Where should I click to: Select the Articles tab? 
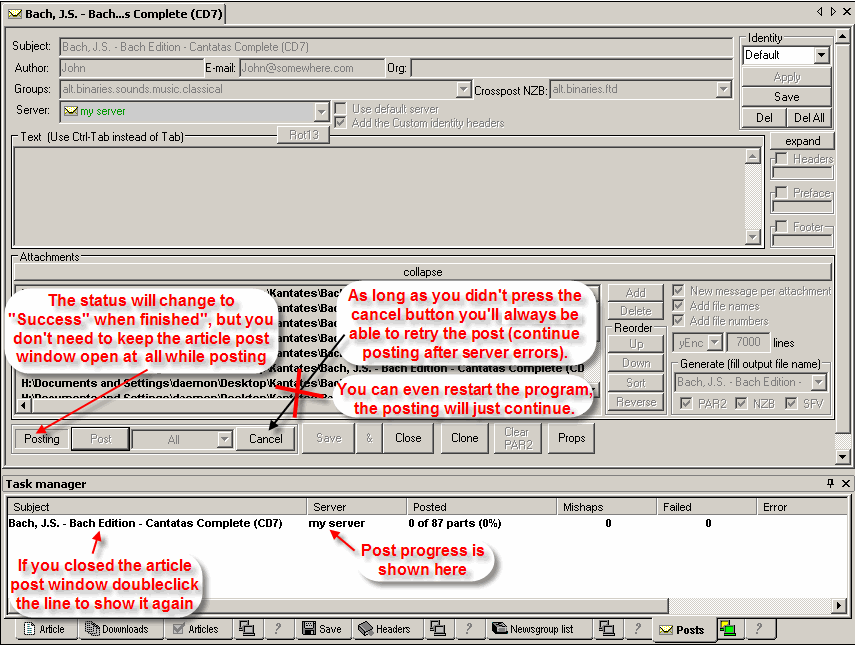coord(195,629)
